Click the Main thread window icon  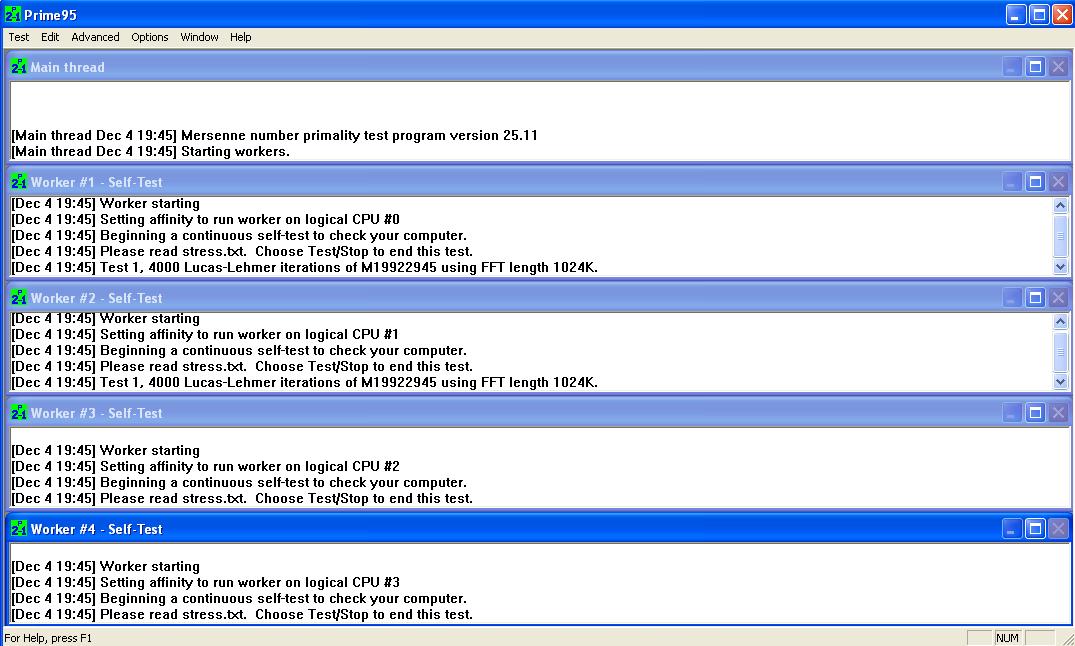click(19, 67)
